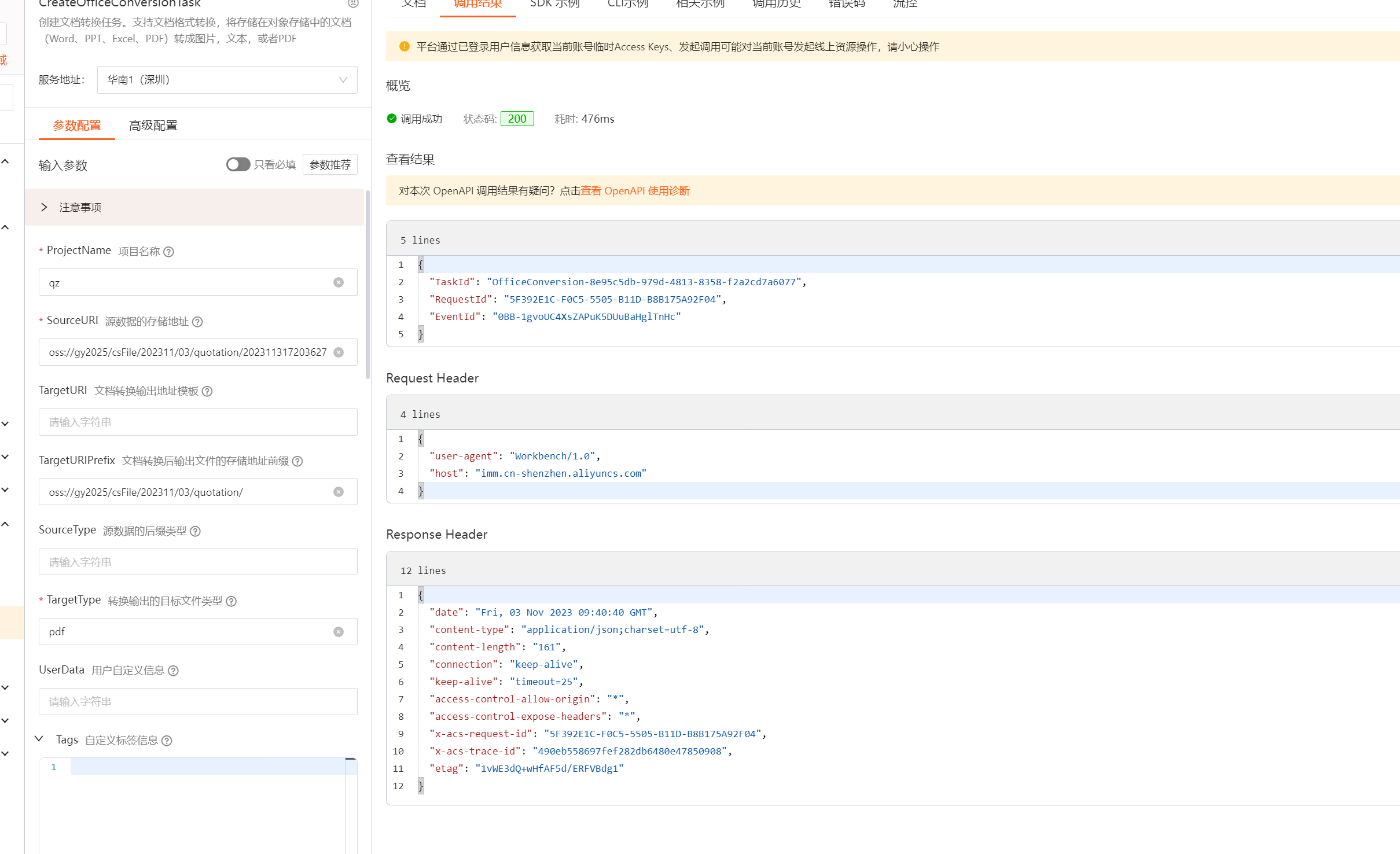Click the TargetURIPrefix input field
Viewport: 1400px width, 854px height.
tap(198, 492)
